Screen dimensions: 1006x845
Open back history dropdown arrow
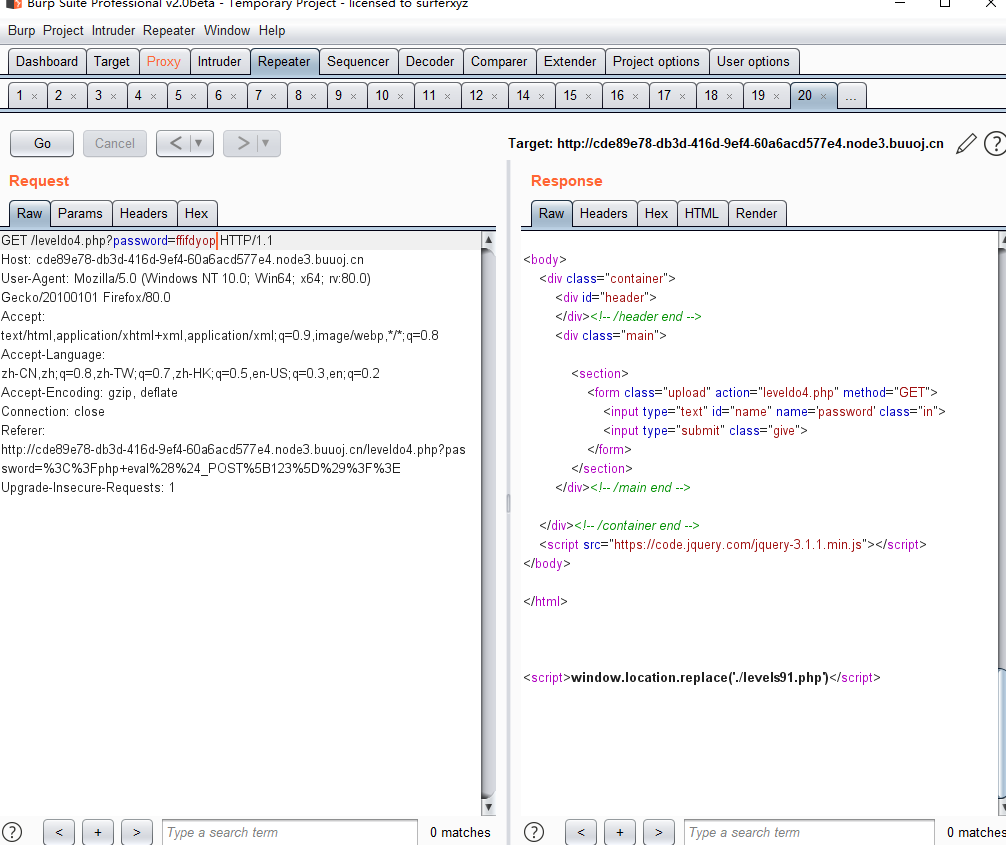click(x=200, y=143)
